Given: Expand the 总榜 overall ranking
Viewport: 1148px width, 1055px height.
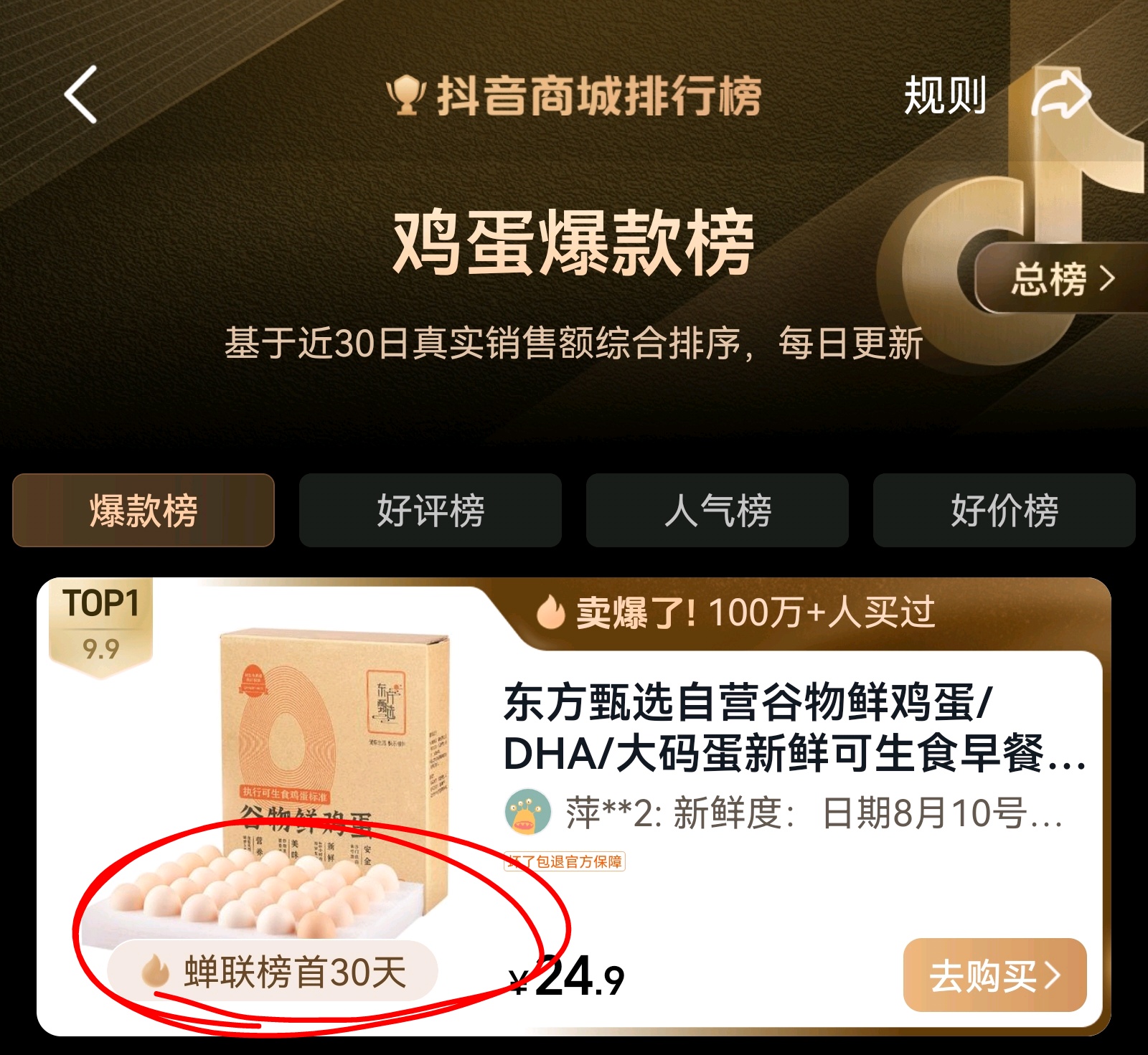Looking at the screenshot, I should (x=1062, y=278).
